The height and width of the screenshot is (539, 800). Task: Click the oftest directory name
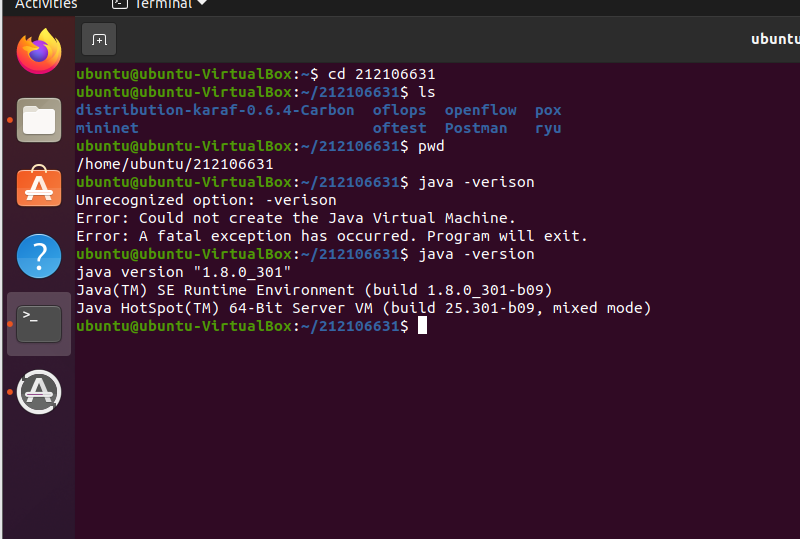(x=399, y=128)
